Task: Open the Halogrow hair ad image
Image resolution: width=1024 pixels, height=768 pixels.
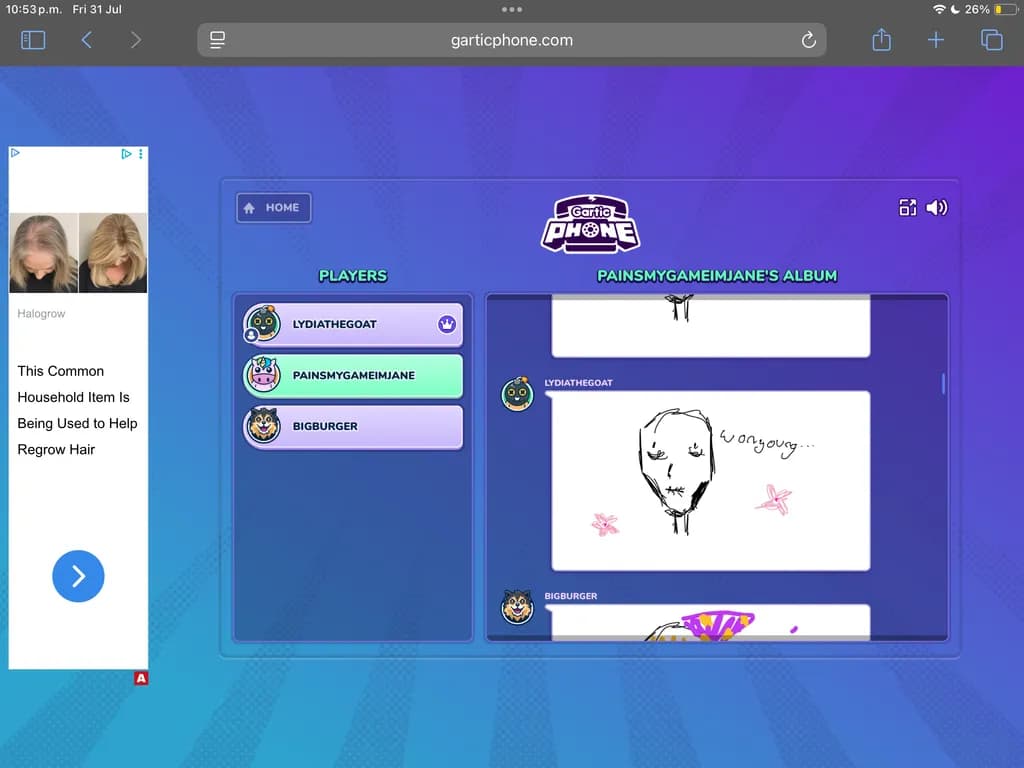Action: tap(78, 253)
